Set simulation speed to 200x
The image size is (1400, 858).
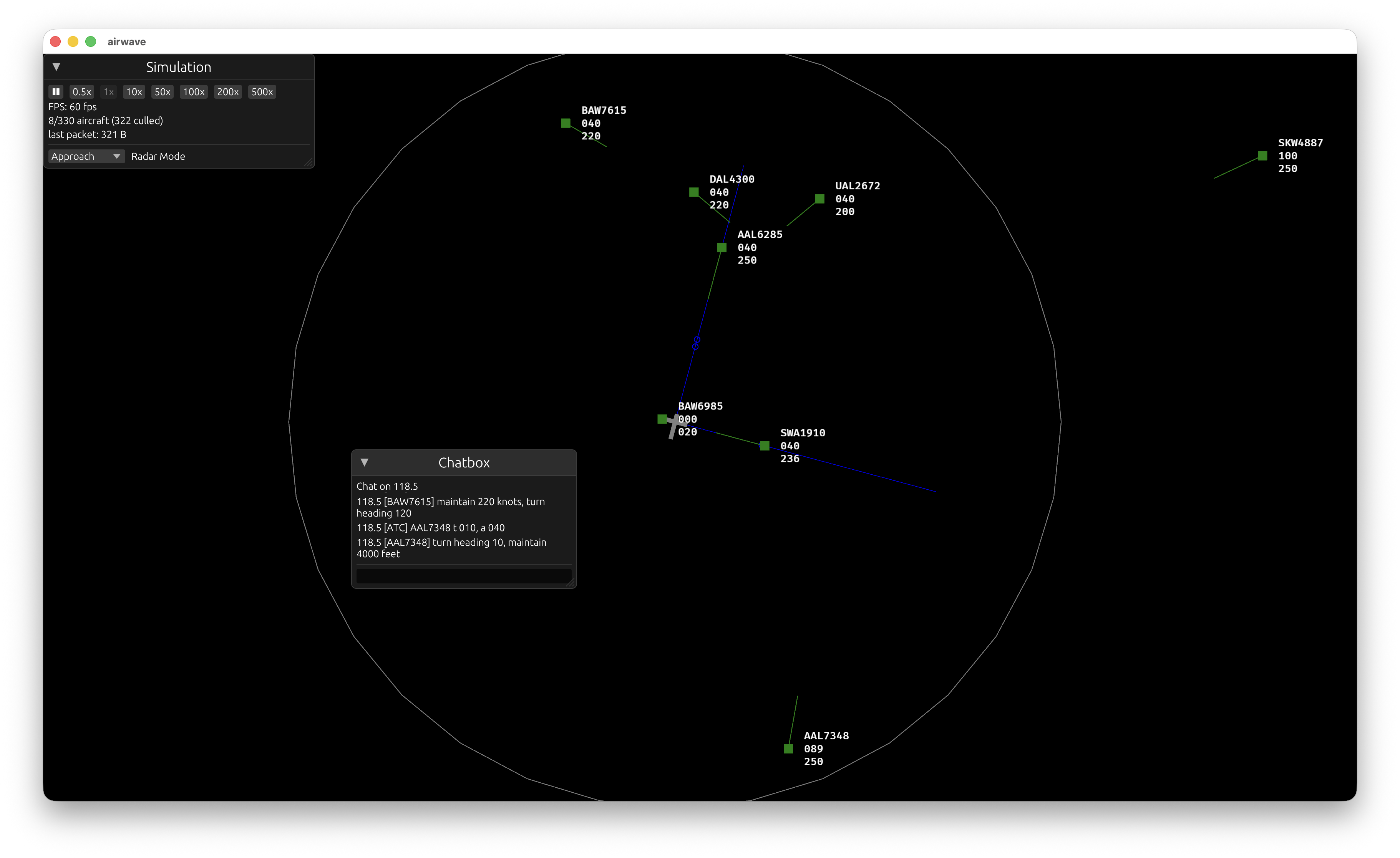pos(228,91)
